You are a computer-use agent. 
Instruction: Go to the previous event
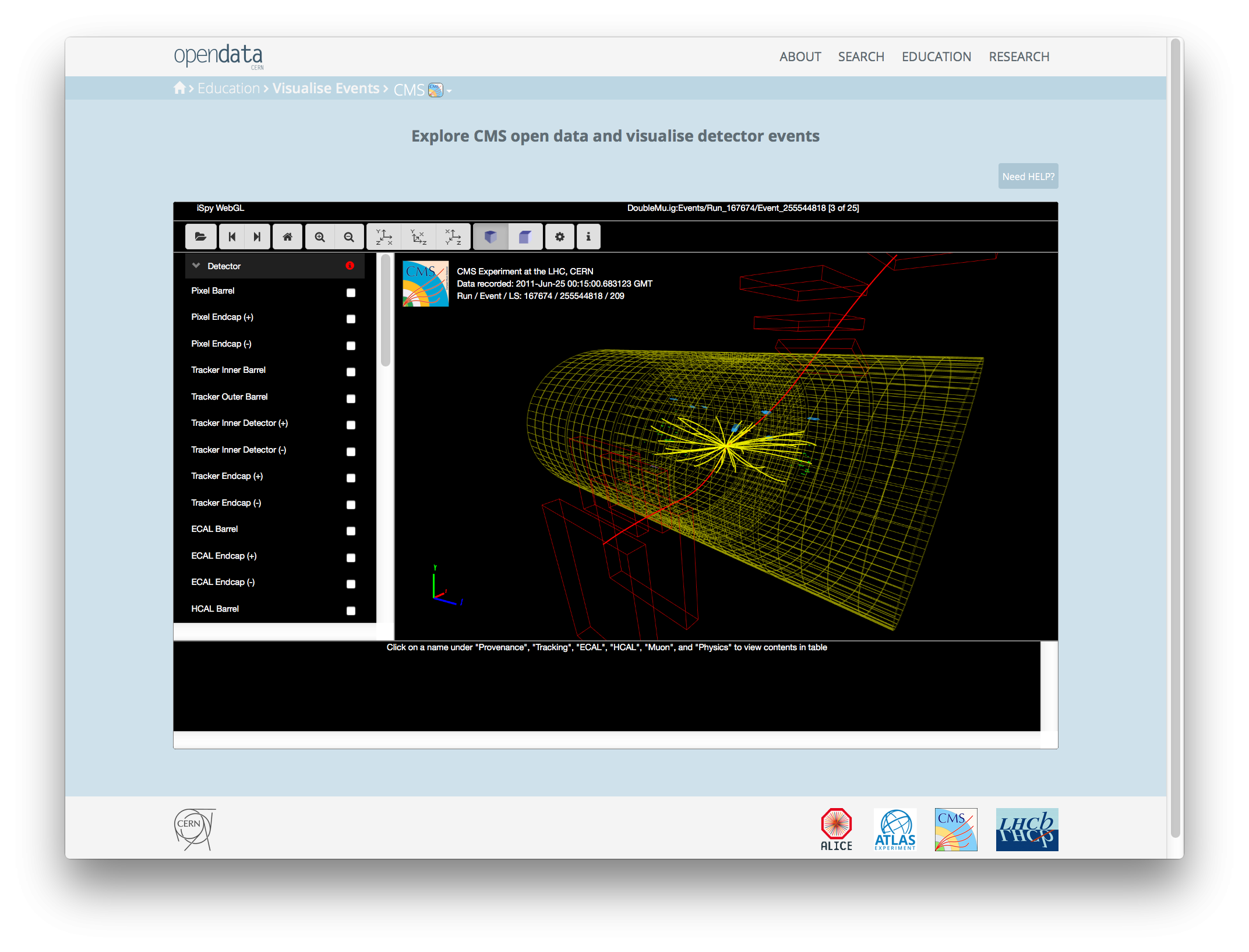point(232,237)
